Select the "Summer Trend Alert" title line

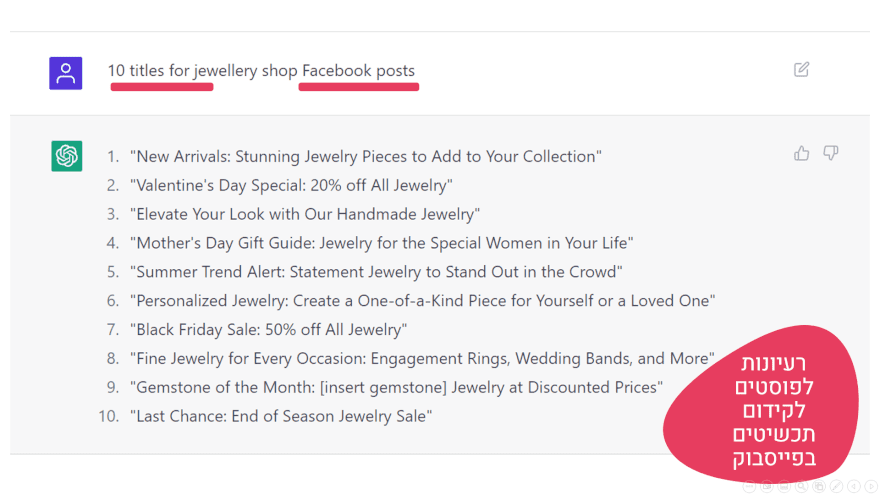coord(376,272)
